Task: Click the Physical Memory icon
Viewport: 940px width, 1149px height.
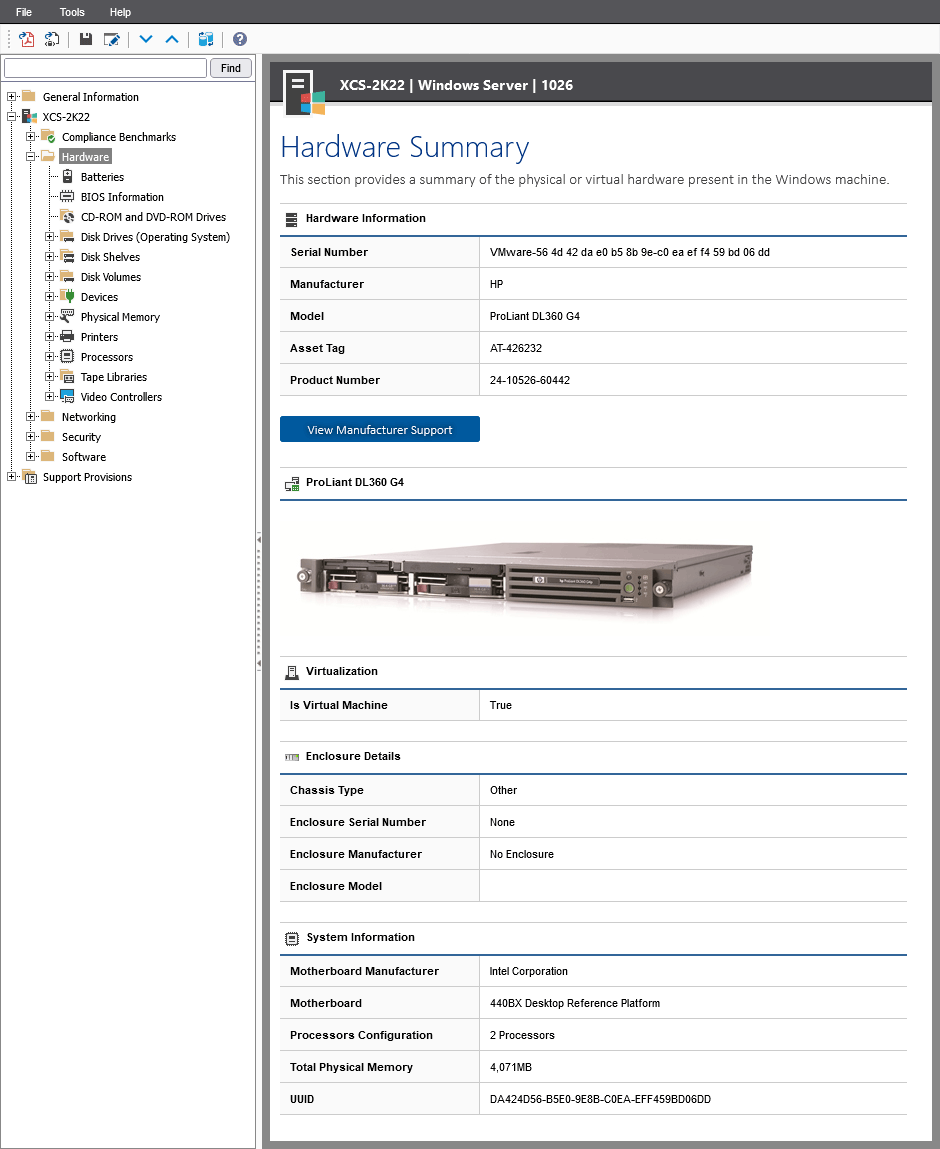Action: pos(67,316)
